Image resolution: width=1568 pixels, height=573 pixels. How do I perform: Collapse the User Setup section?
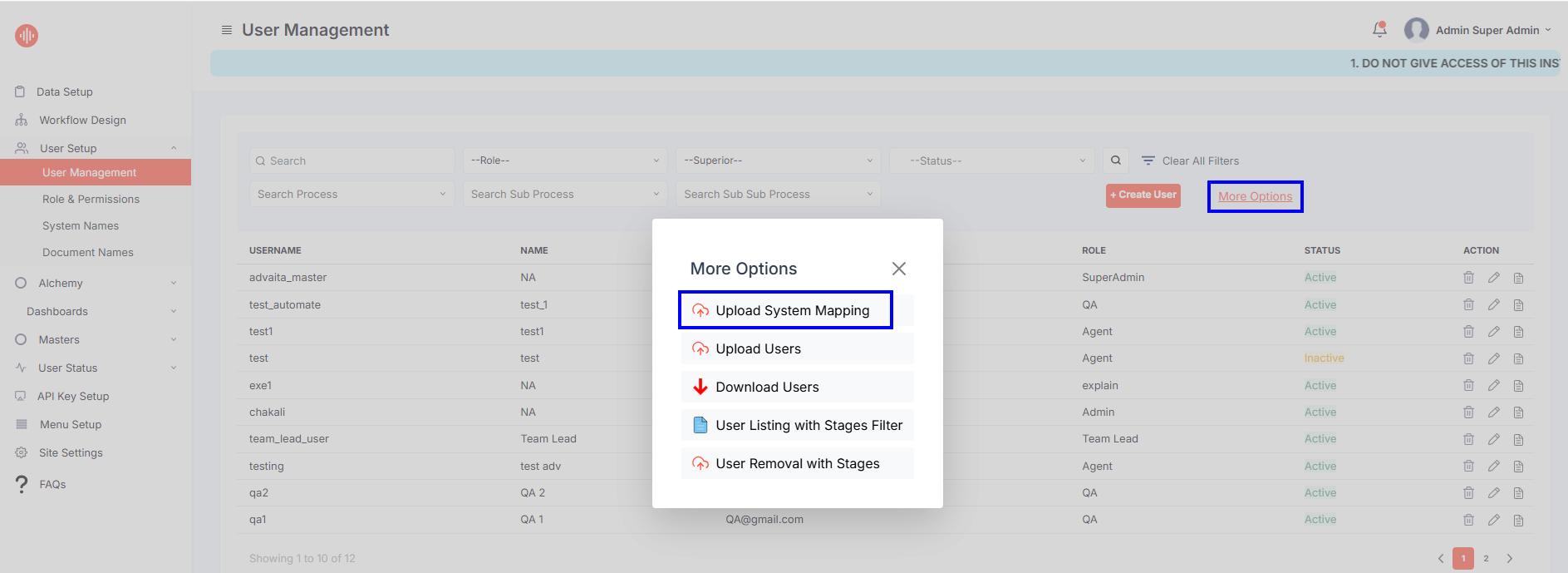[96, 148]
